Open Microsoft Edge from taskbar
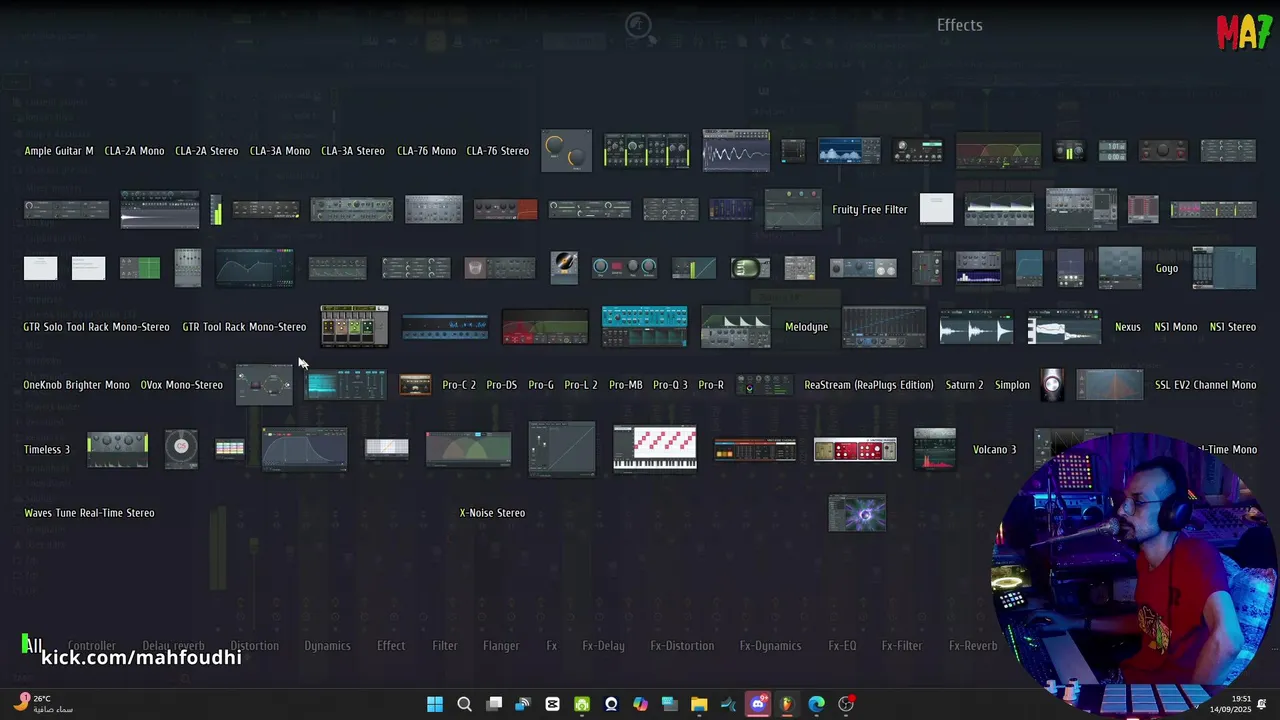This screenshot has width=1280, height=720. pos(816,704)
